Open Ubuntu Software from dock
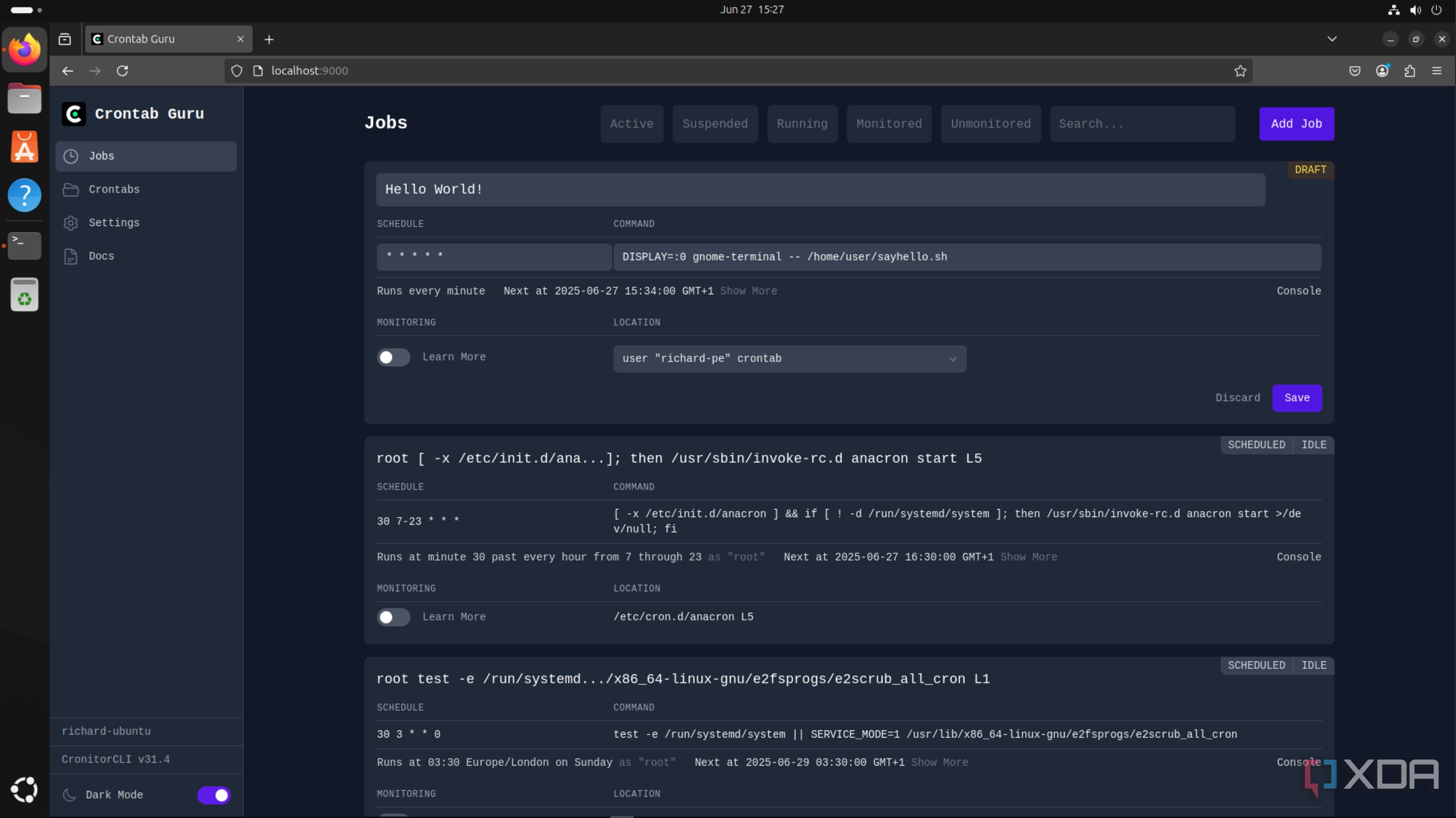Viewport: 1456px width, 818px height. tap(24, 147)
